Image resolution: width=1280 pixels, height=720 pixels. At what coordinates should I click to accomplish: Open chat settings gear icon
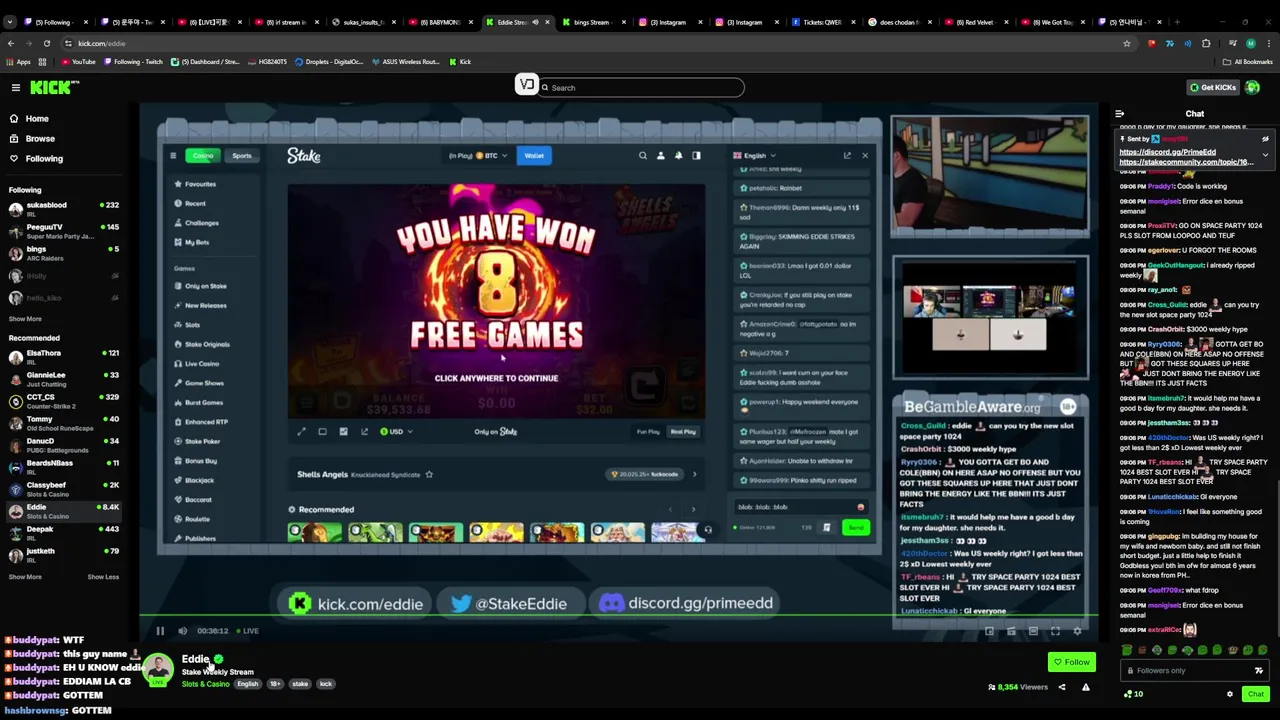(x=1230, y=694)
